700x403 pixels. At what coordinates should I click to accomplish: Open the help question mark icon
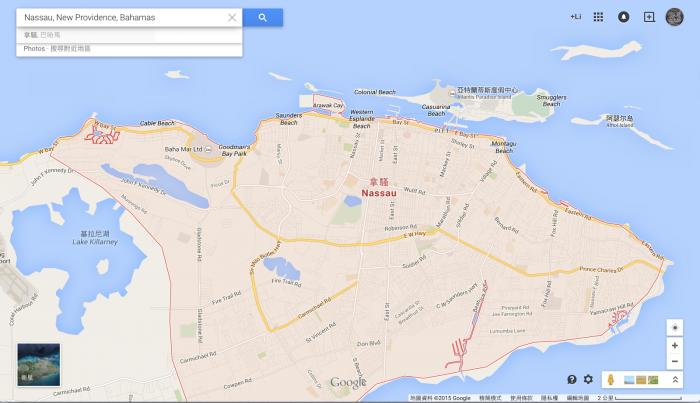(571, 379)
